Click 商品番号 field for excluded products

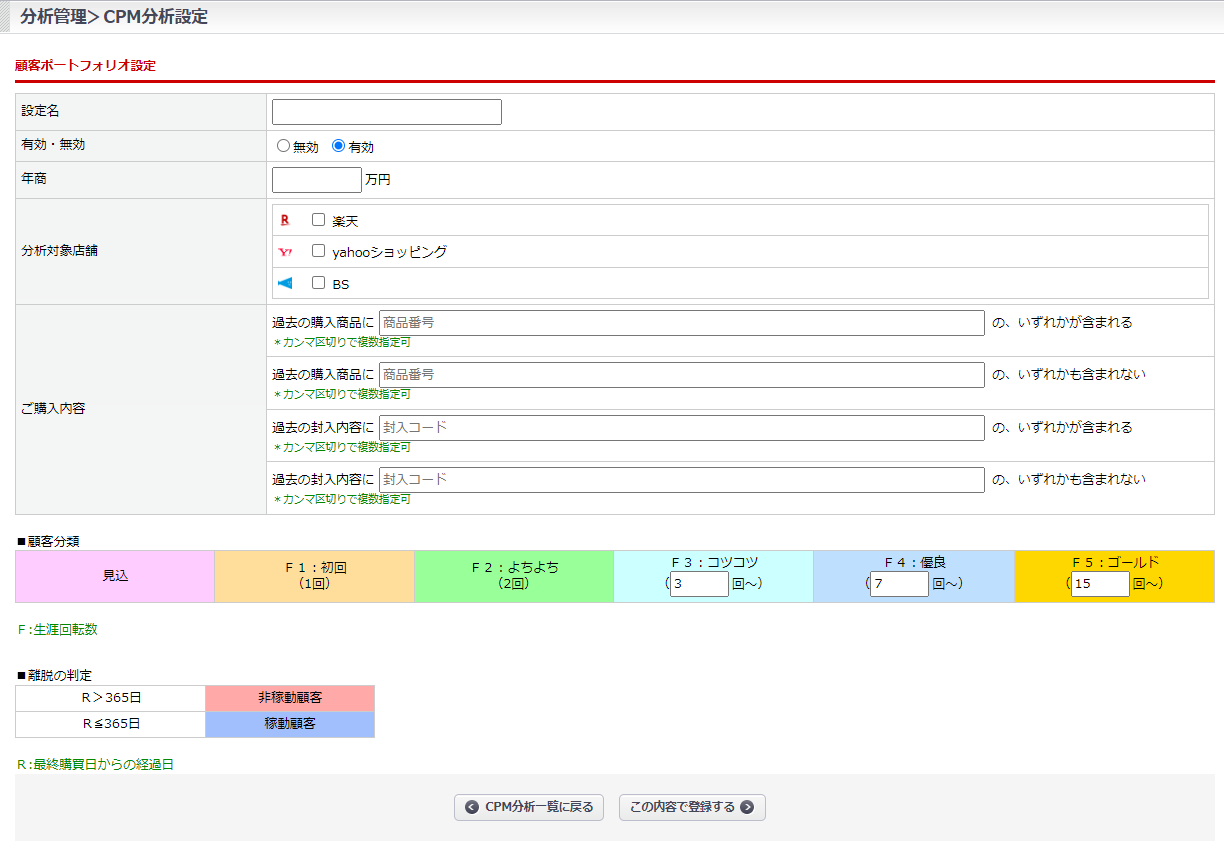coord(681,375)
